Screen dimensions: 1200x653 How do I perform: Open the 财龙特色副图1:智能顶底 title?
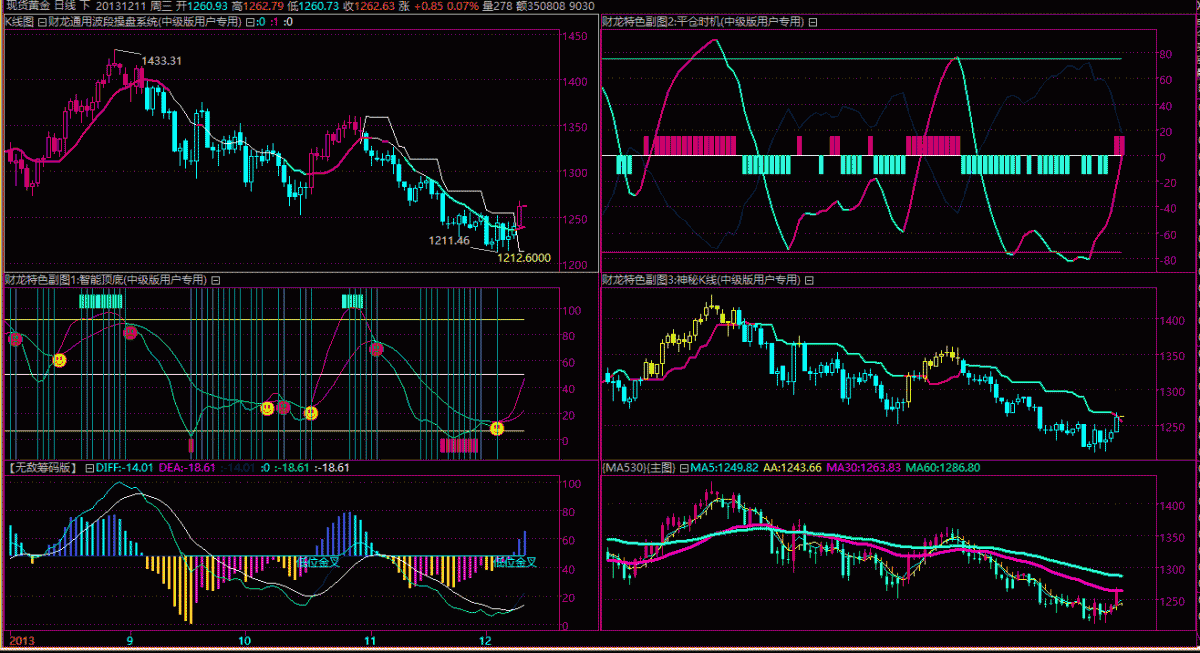(x=106, y=280)
